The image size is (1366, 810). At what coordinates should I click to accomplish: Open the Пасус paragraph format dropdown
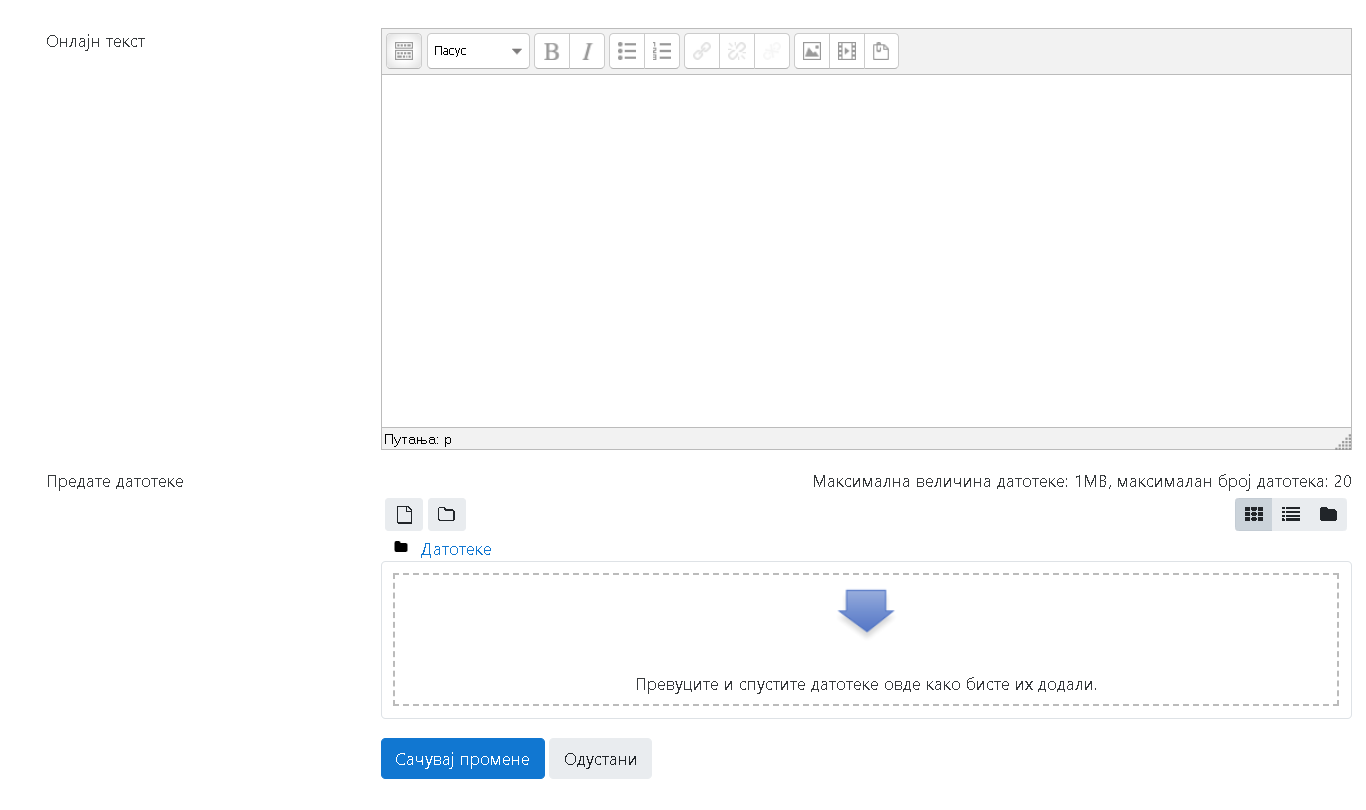tap(478, 51)
